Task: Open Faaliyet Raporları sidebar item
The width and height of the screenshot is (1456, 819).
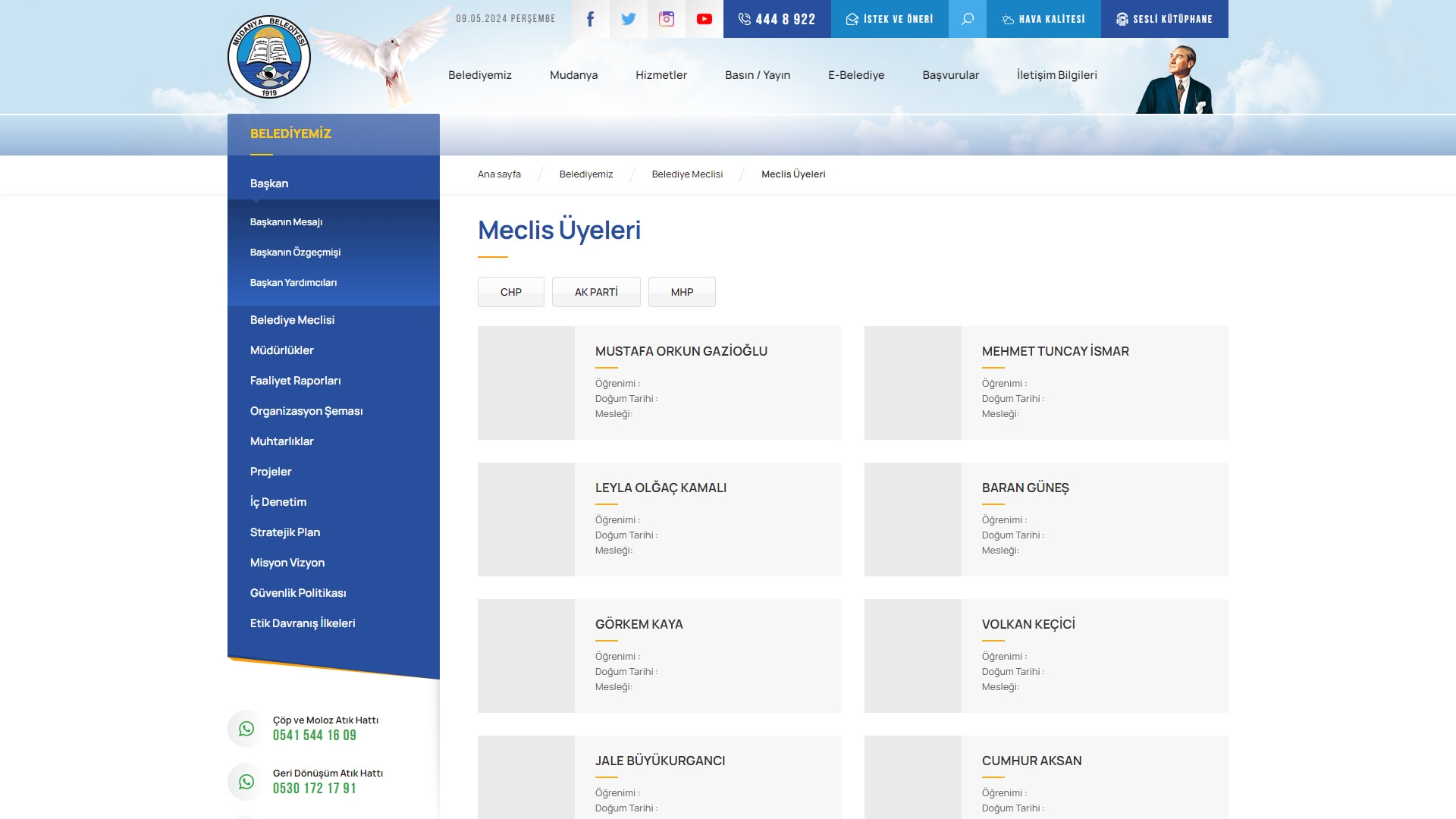Action: [x=295, y=381]
